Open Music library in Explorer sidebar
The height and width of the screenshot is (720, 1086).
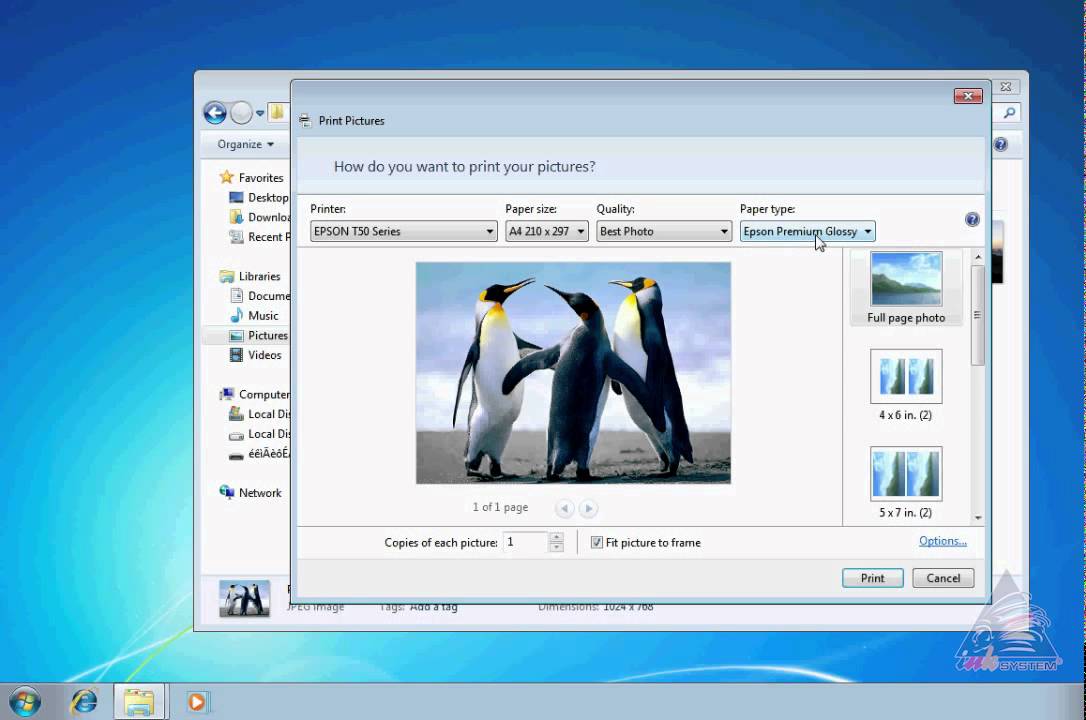[263, 316]
